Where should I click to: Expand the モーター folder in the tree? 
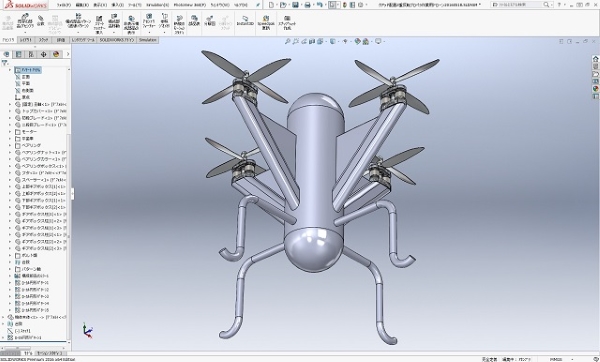10,132
